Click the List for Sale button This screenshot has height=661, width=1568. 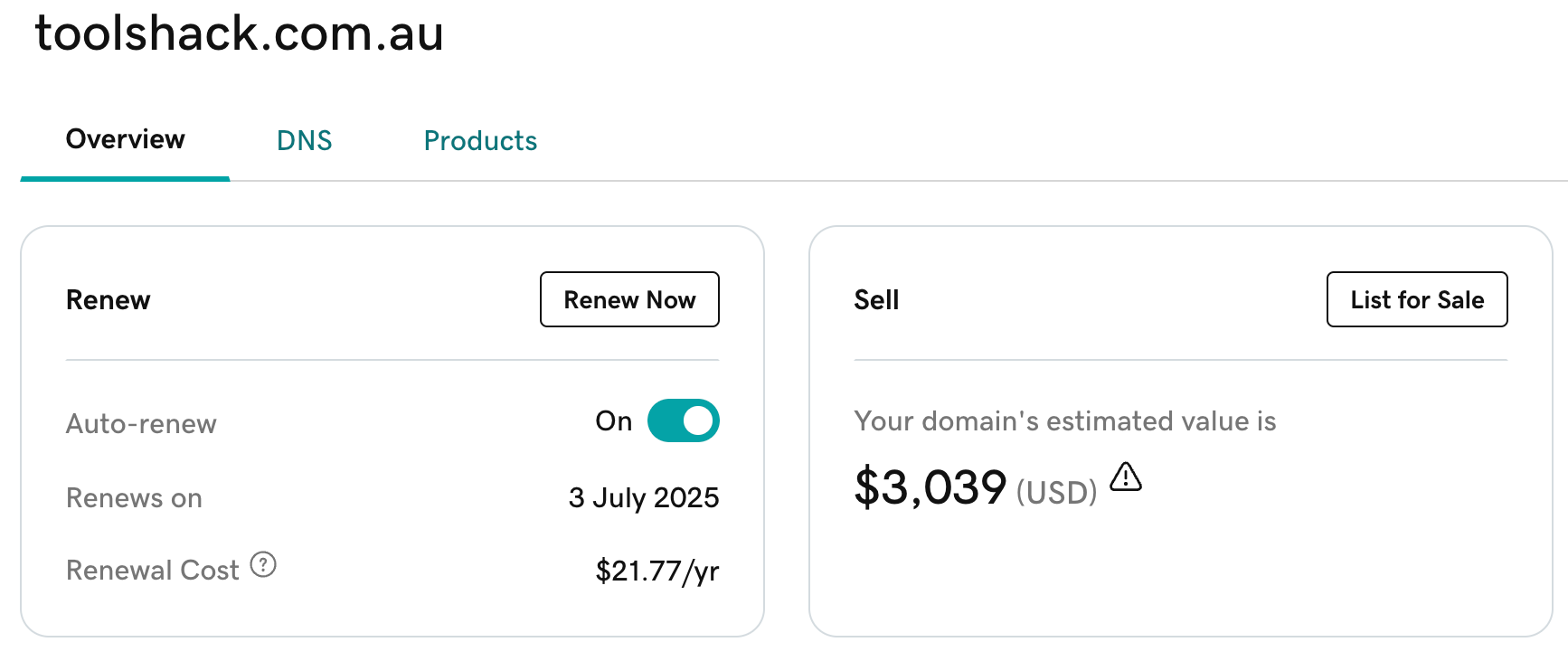tap(1416, 299)
